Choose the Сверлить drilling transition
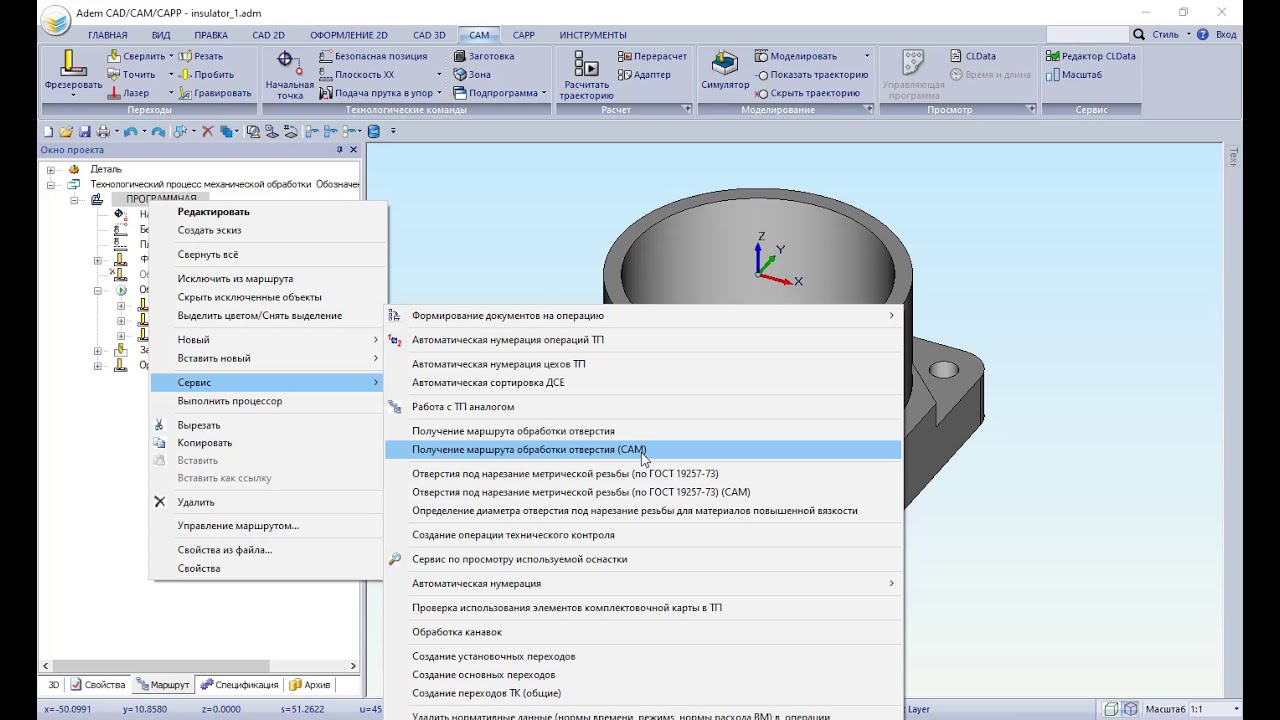 [x=136, y=56]
